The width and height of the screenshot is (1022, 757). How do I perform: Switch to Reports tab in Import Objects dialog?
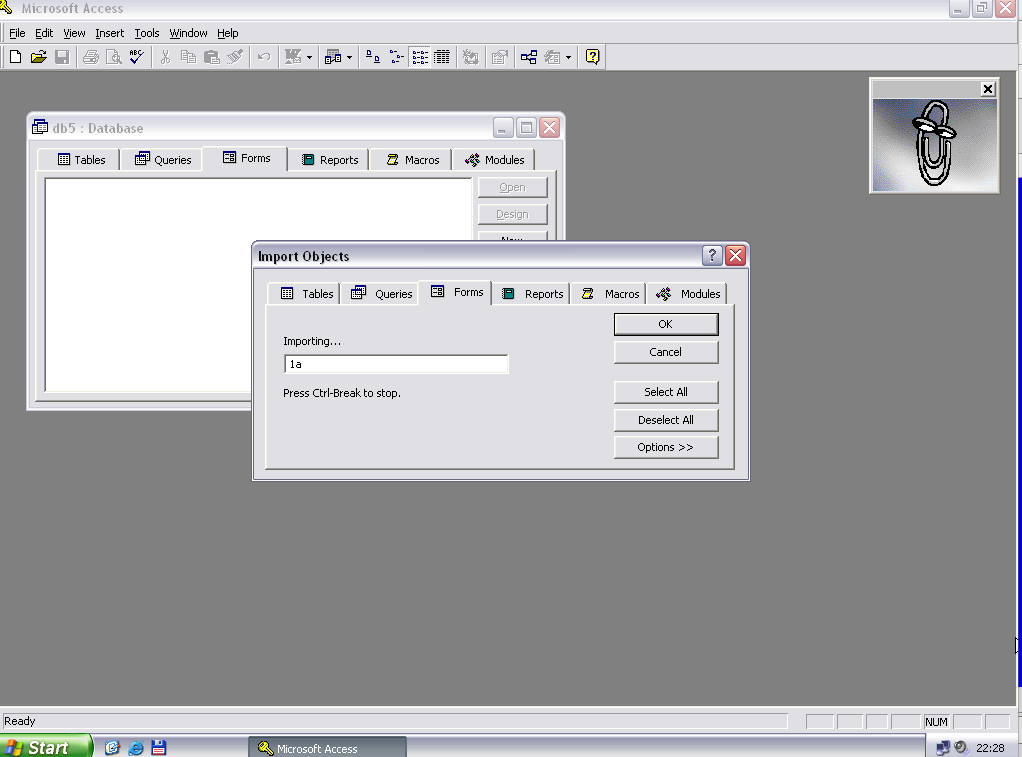pos(531,294)
